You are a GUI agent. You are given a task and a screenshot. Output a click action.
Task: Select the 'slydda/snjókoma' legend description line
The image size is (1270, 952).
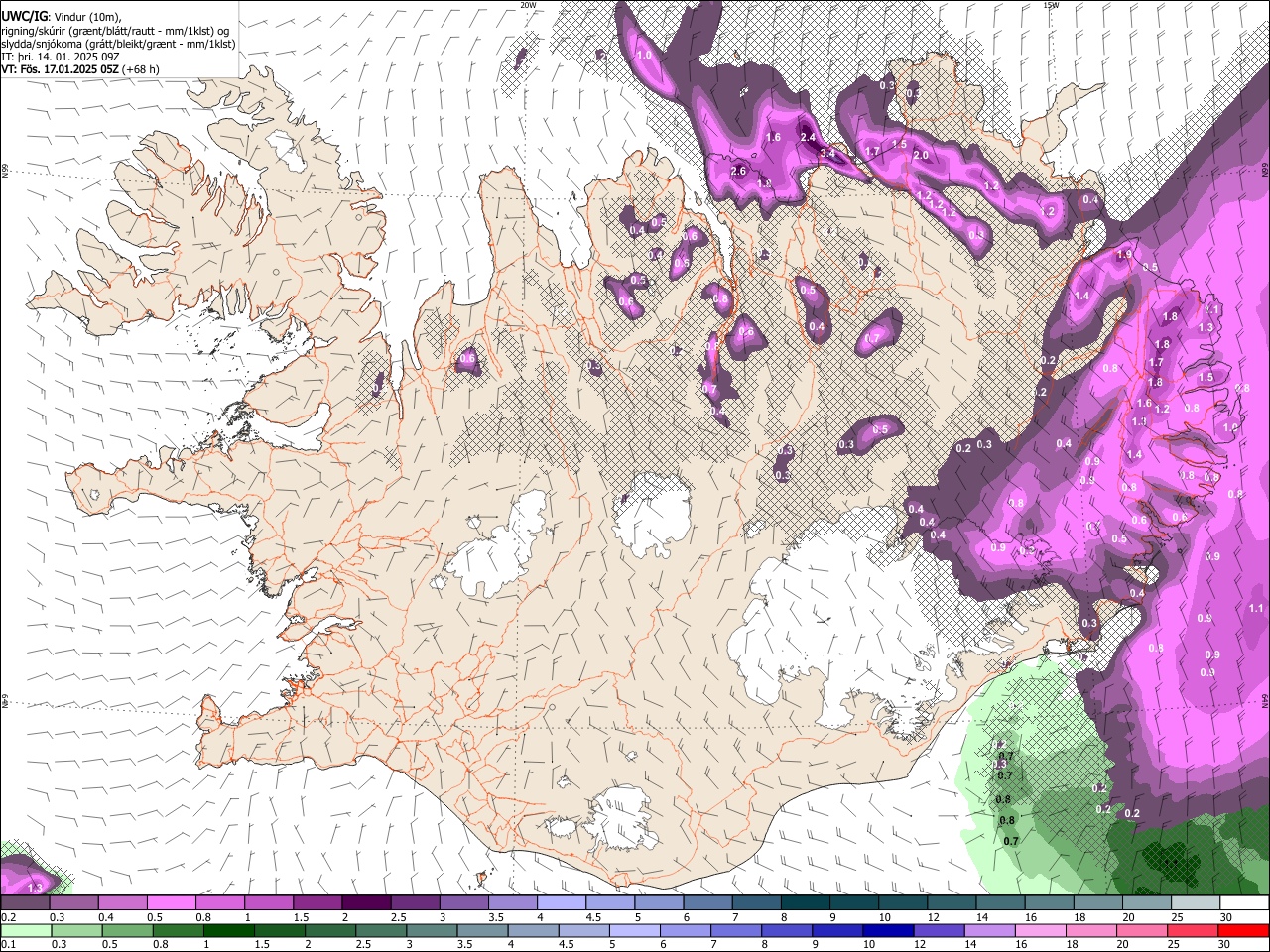(x=118, y=44)
